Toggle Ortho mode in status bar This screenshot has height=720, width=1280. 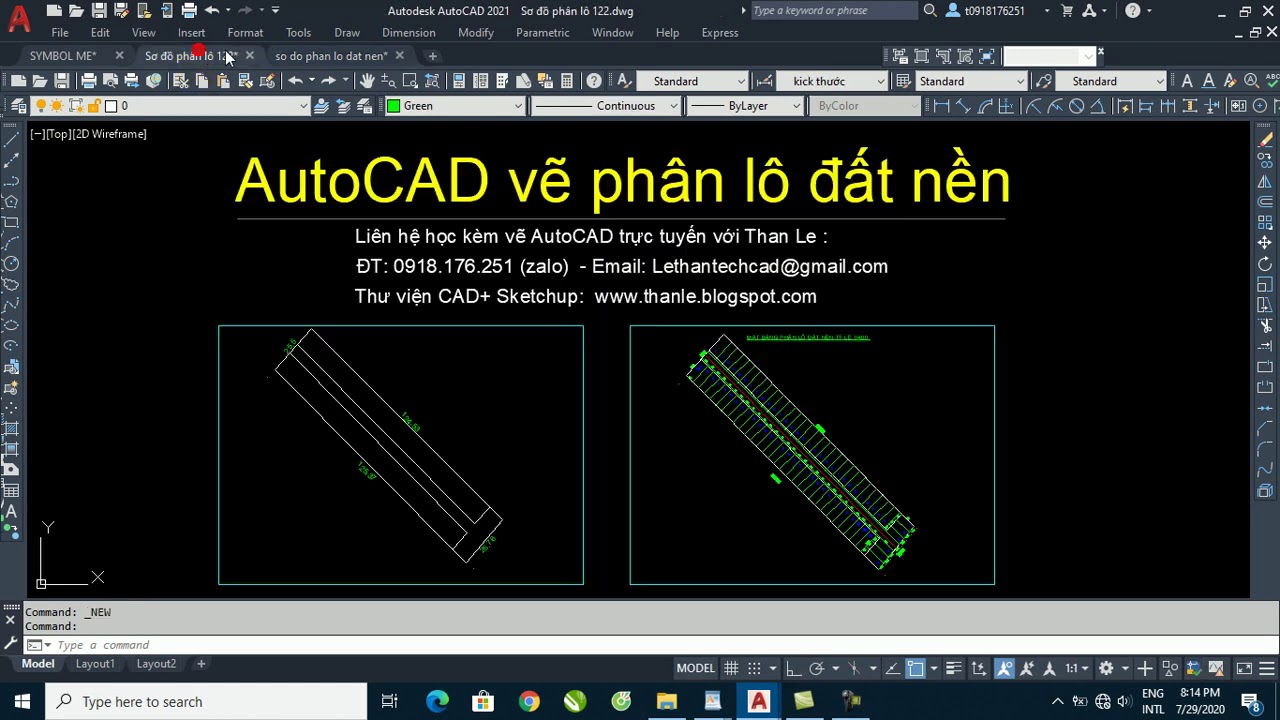click(792, 668)
